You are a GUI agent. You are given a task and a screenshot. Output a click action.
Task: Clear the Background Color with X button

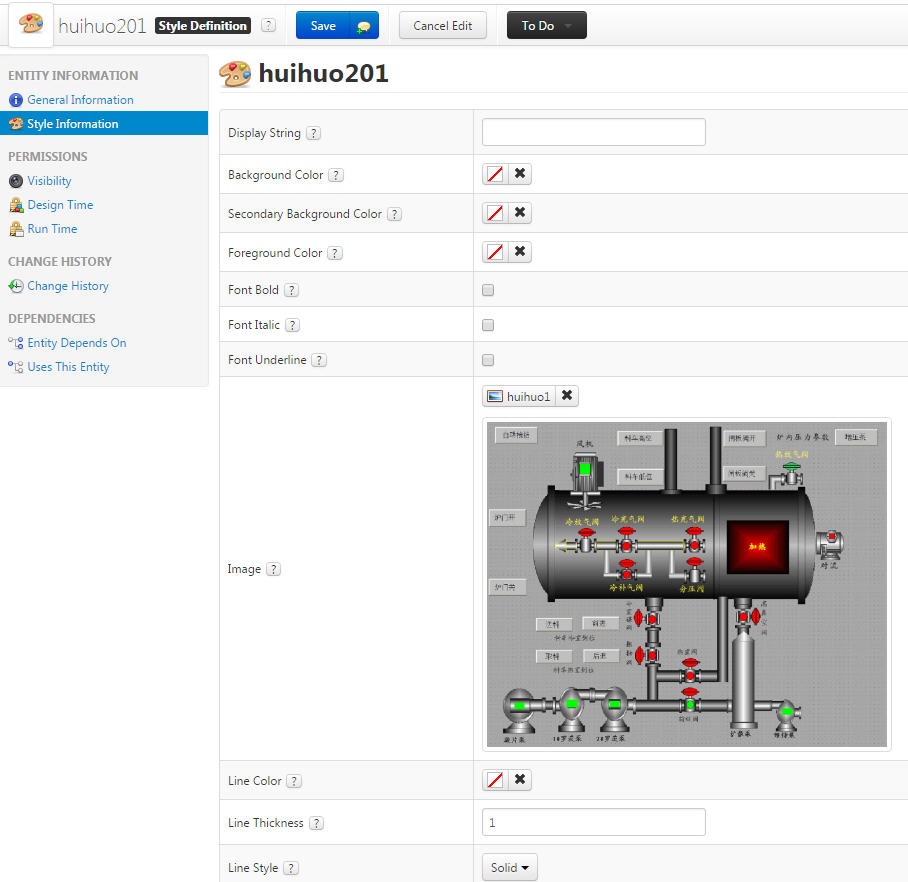[520, 174]
